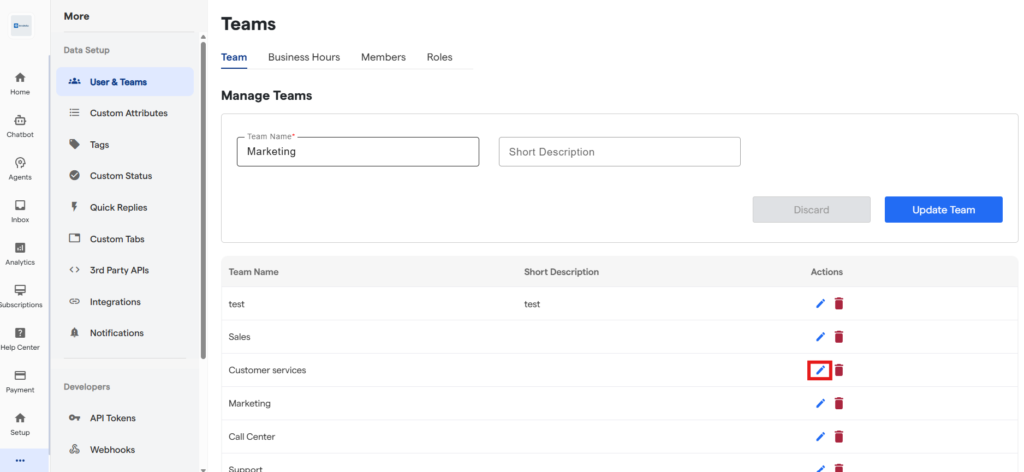
Task: Click the Team Name field
Action: pyautogui.click(x=358, y=152)
